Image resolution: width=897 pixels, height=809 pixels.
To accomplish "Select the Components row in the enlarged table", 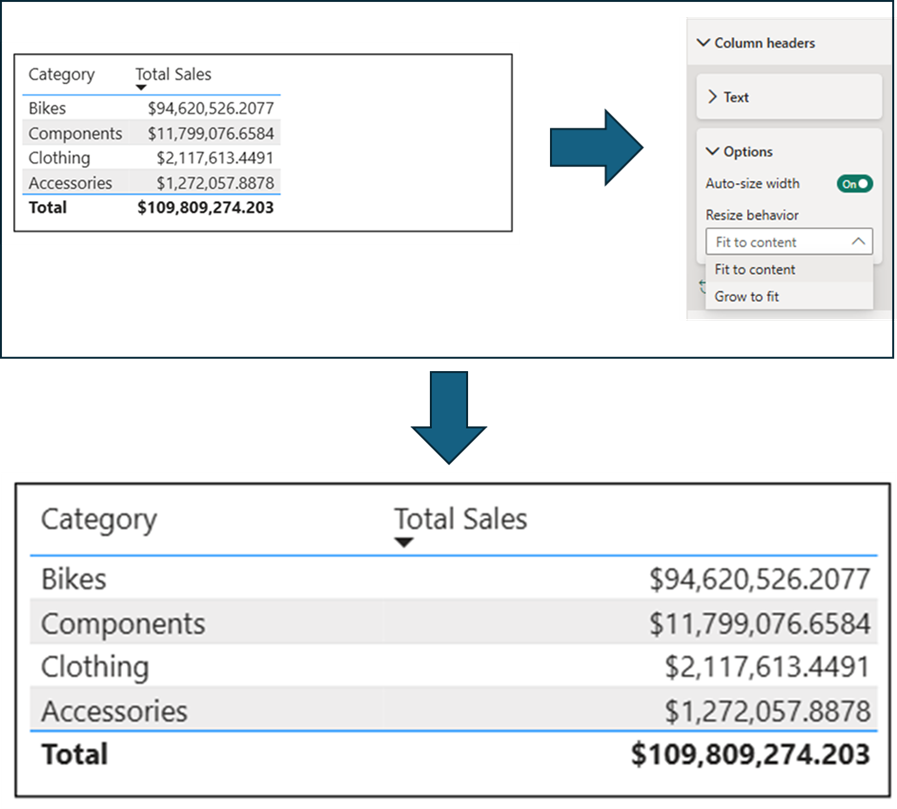I will click(123, 623).
